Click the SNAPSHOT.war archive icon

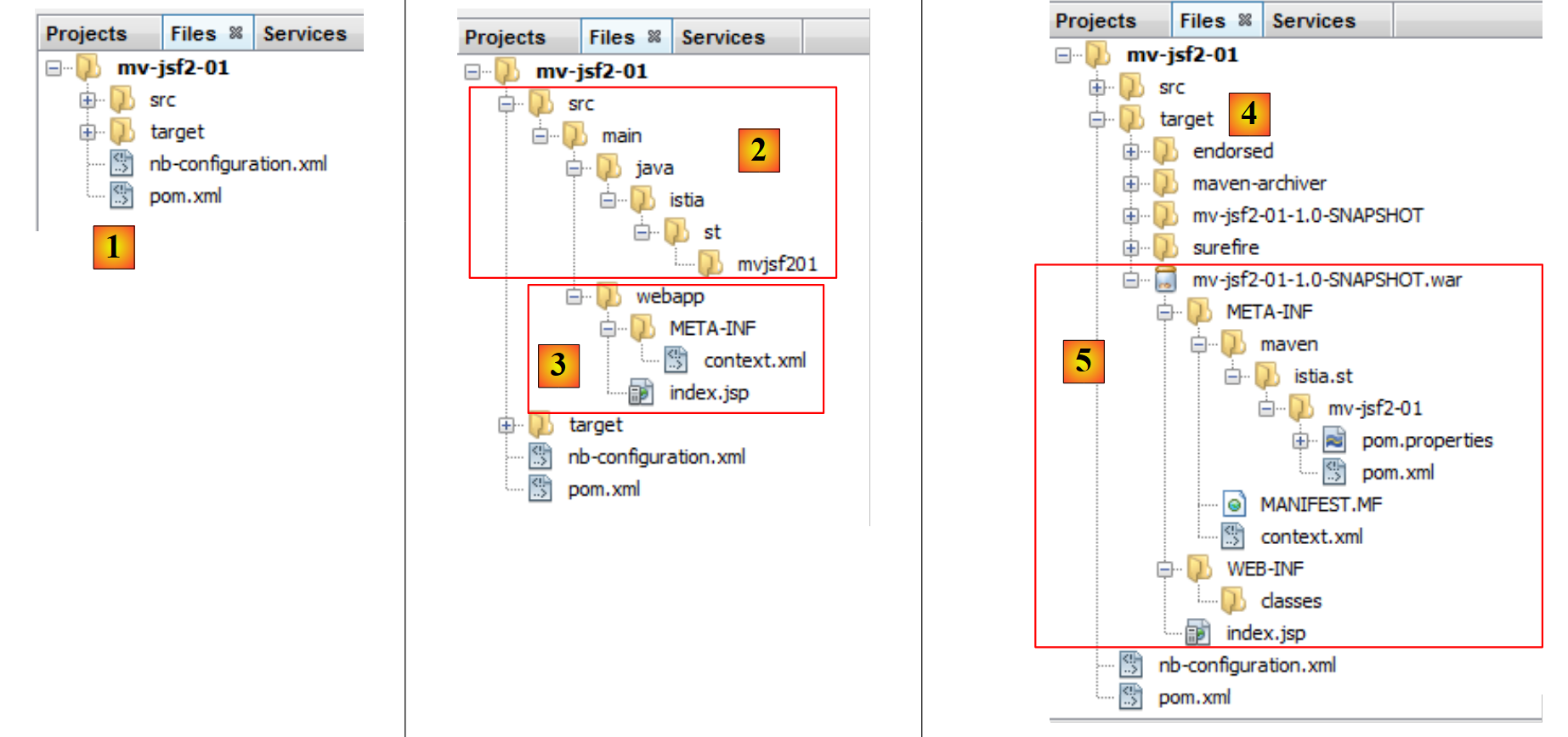[x=1165, y=280]
